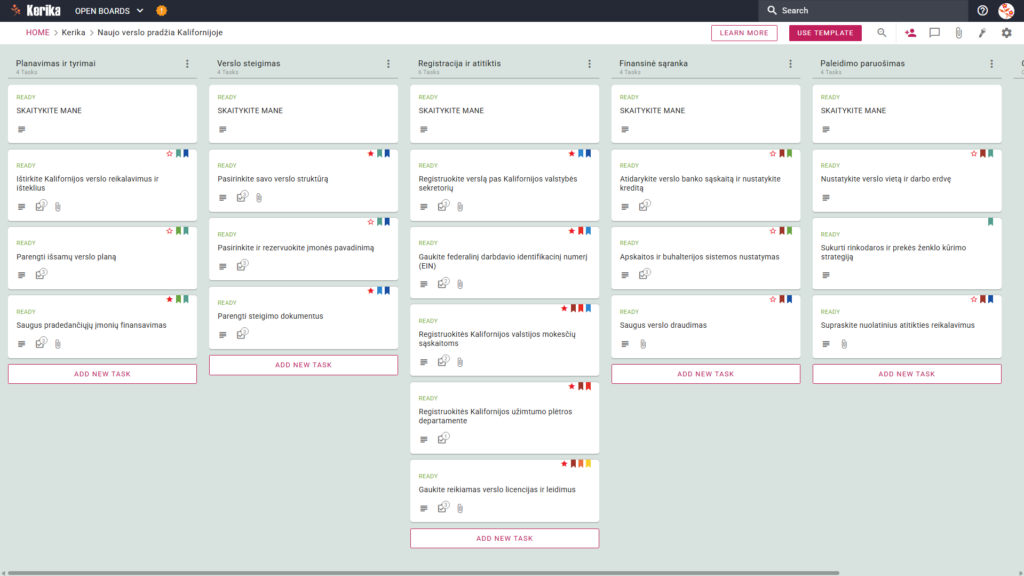Open board settings gear icon
Screen dimensions: 1024x576
point(1006,33)
